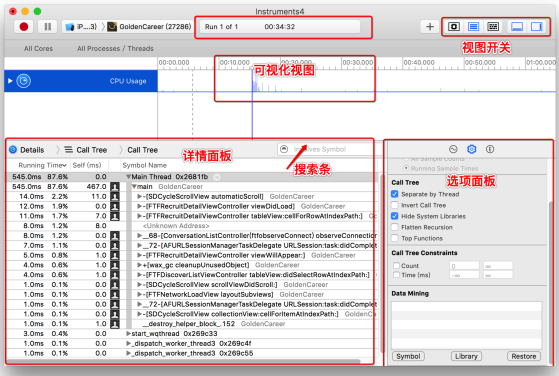The width and height of the screenshot is (559, 376).
Task: Sort by the Running Time column header
Action: [x=42, y=165]
